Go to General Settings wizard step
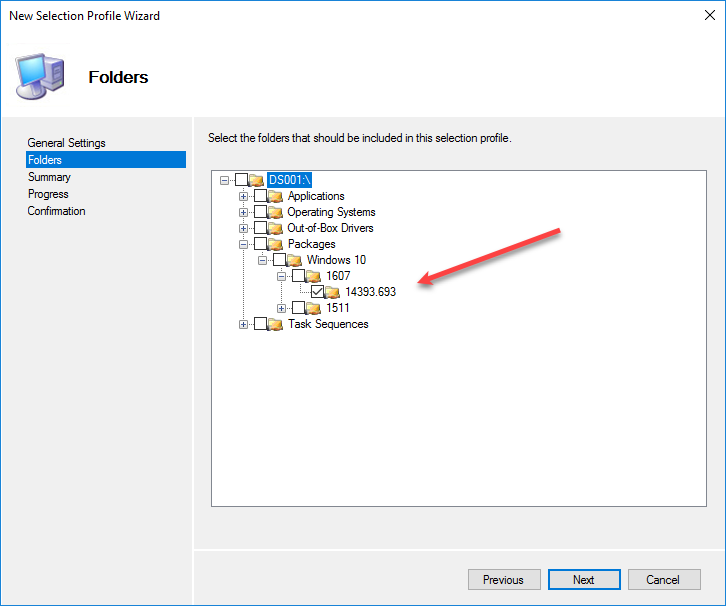Screen dimensions: 726x606 66,143
